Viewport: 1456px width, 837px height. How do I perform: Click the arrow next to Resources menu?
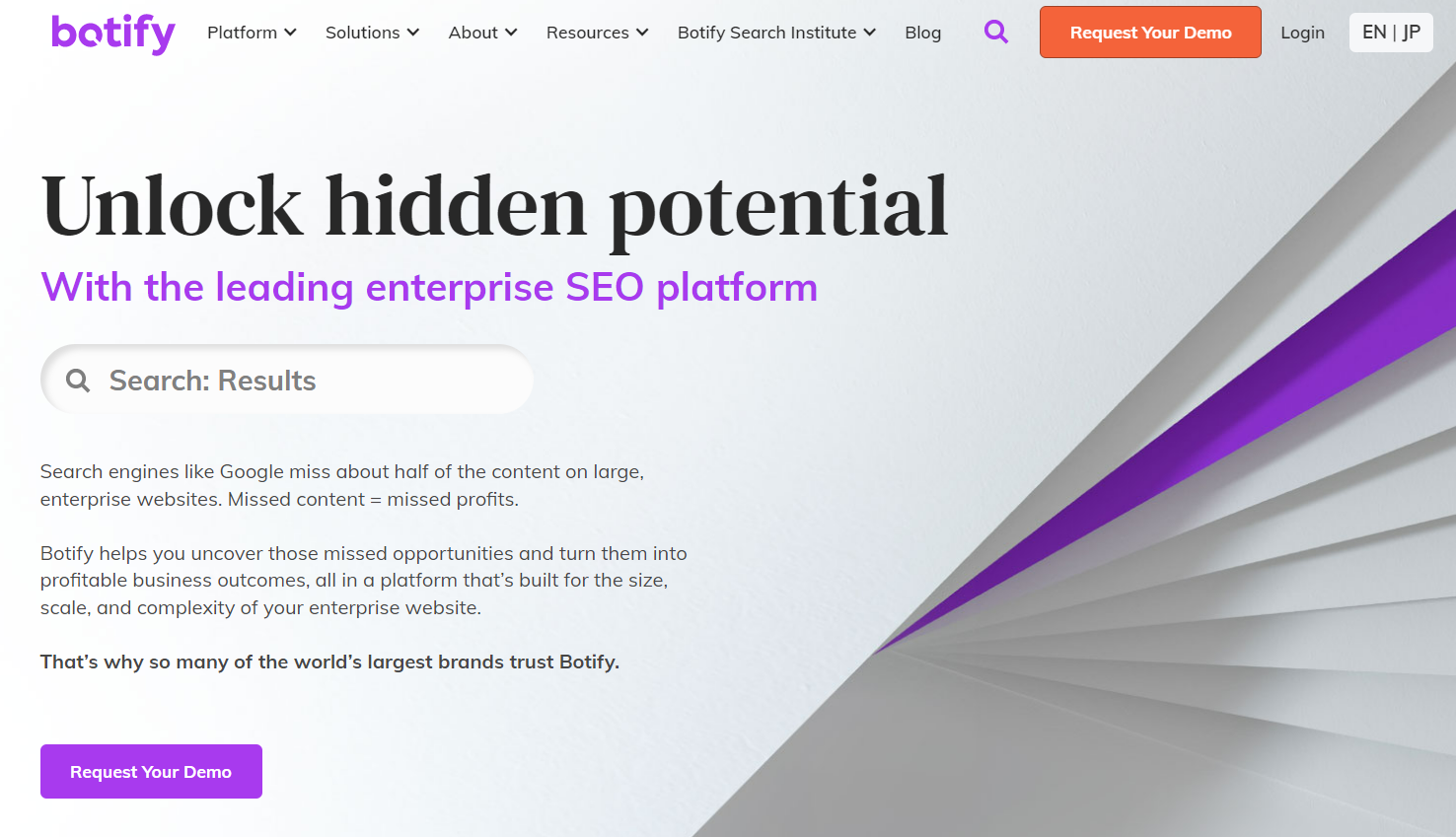coord(644,32)
